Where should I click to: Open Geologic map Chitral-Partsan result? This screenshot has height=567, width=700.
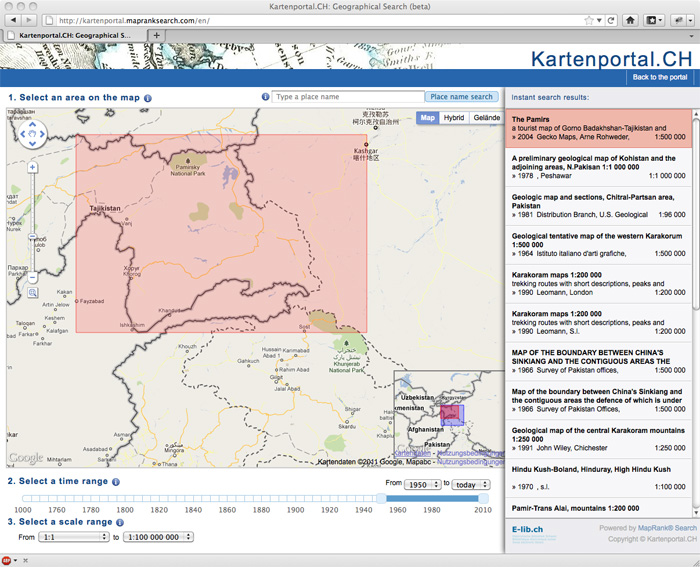[x=598, y=206]
